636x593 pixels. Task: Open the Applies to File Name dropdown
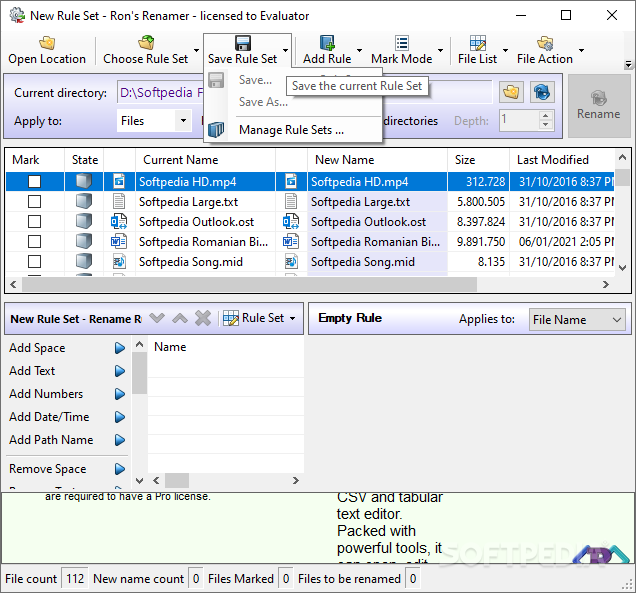point(577,320)
